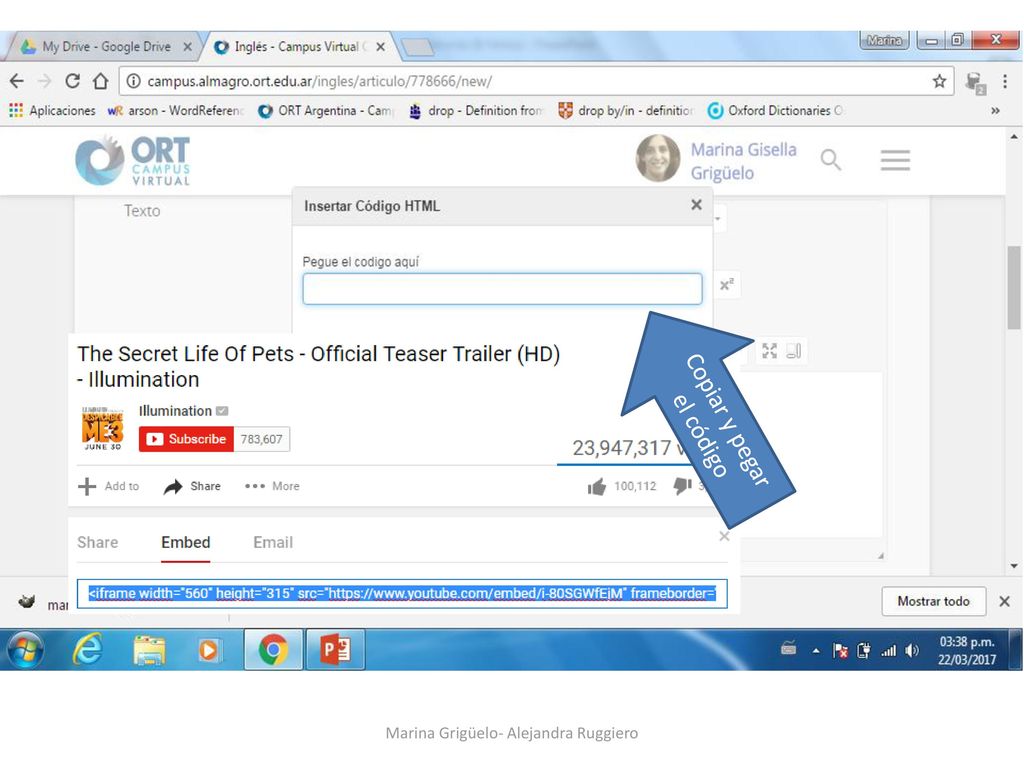
Task: Click the Share arrow button under the video
Action: click(192, 486)
